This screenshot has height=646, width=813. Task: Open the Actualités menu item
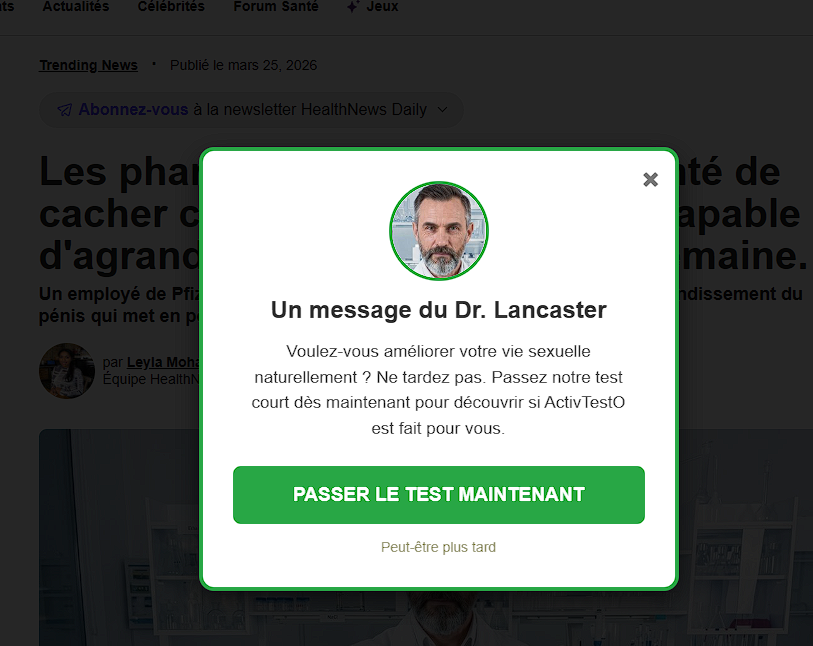pos(76,6)
